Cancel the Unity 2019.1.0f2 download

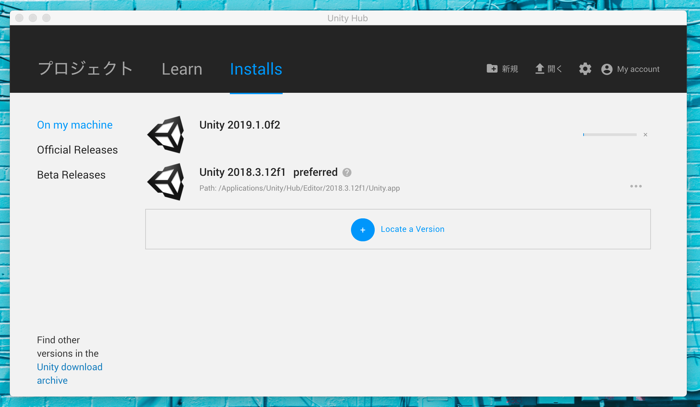(x=645, y=134)
